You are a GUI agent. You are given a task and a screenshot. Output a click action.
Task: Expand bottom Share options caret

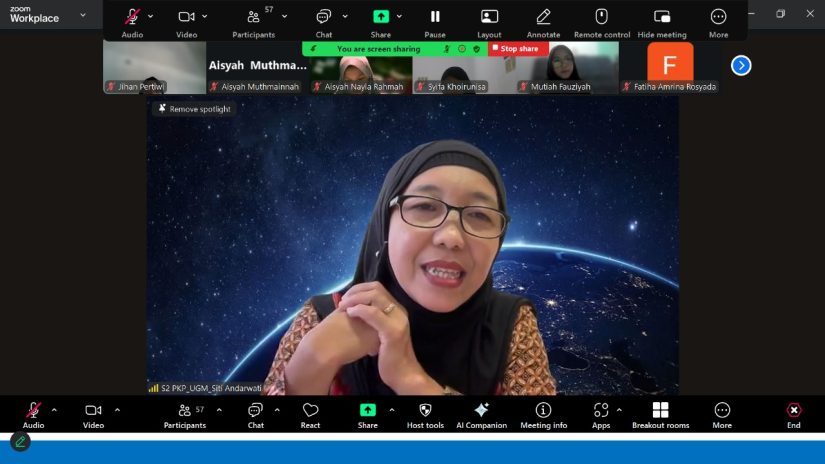point(392,410)
